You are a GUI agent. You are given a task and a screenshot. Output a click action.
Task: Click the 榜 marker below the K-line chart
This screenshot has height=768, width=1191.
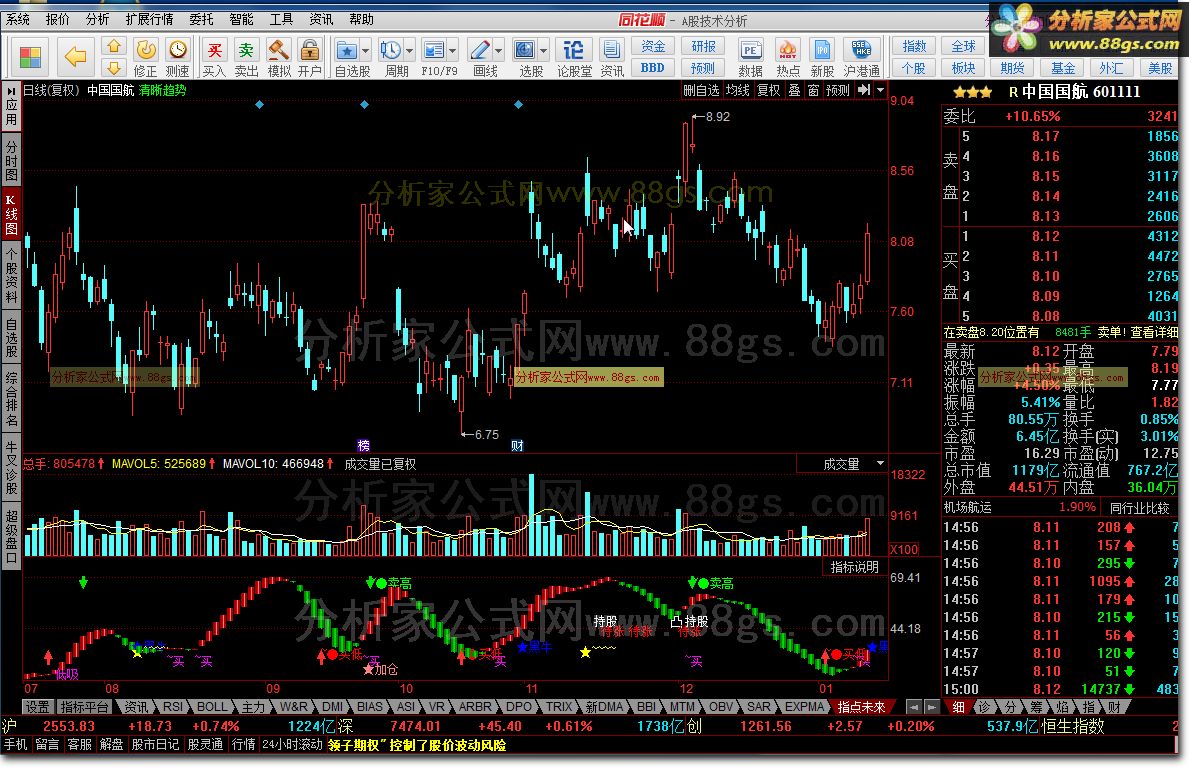(x=364, y=446)
